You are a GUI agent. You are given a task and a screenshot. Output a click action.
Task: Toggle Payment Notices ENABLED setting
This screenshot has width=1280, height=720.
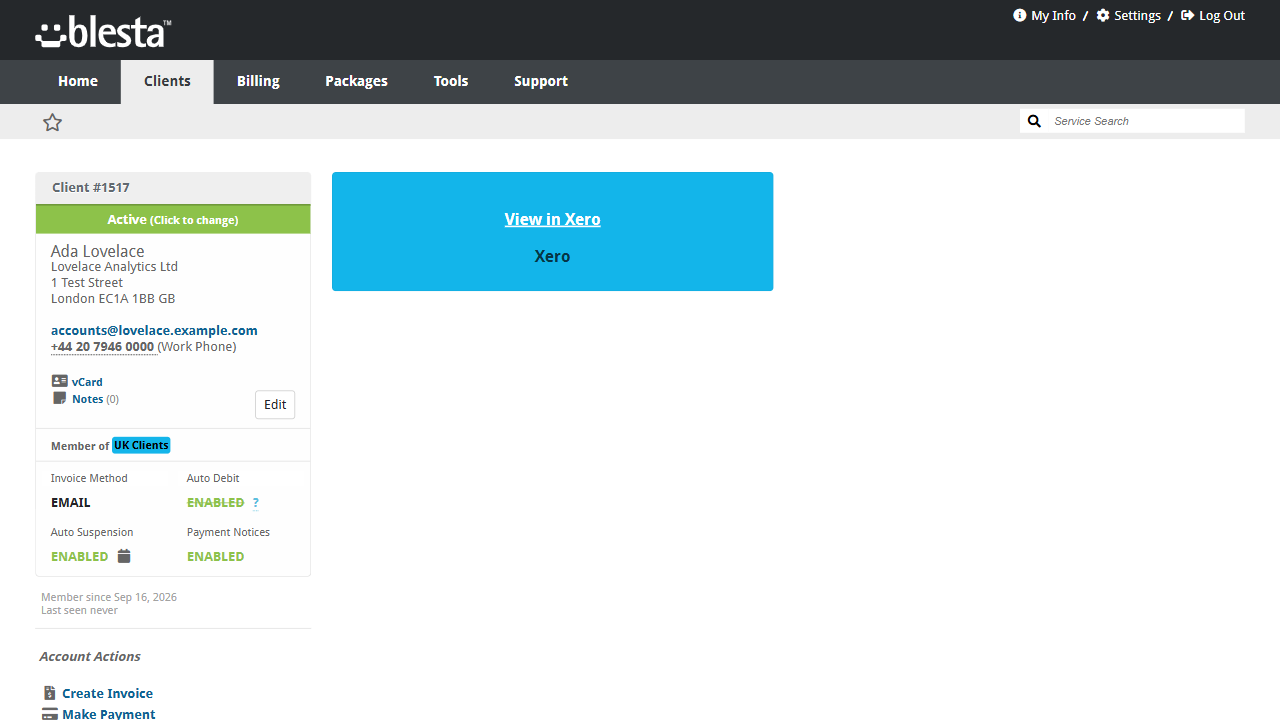point(215,557)
